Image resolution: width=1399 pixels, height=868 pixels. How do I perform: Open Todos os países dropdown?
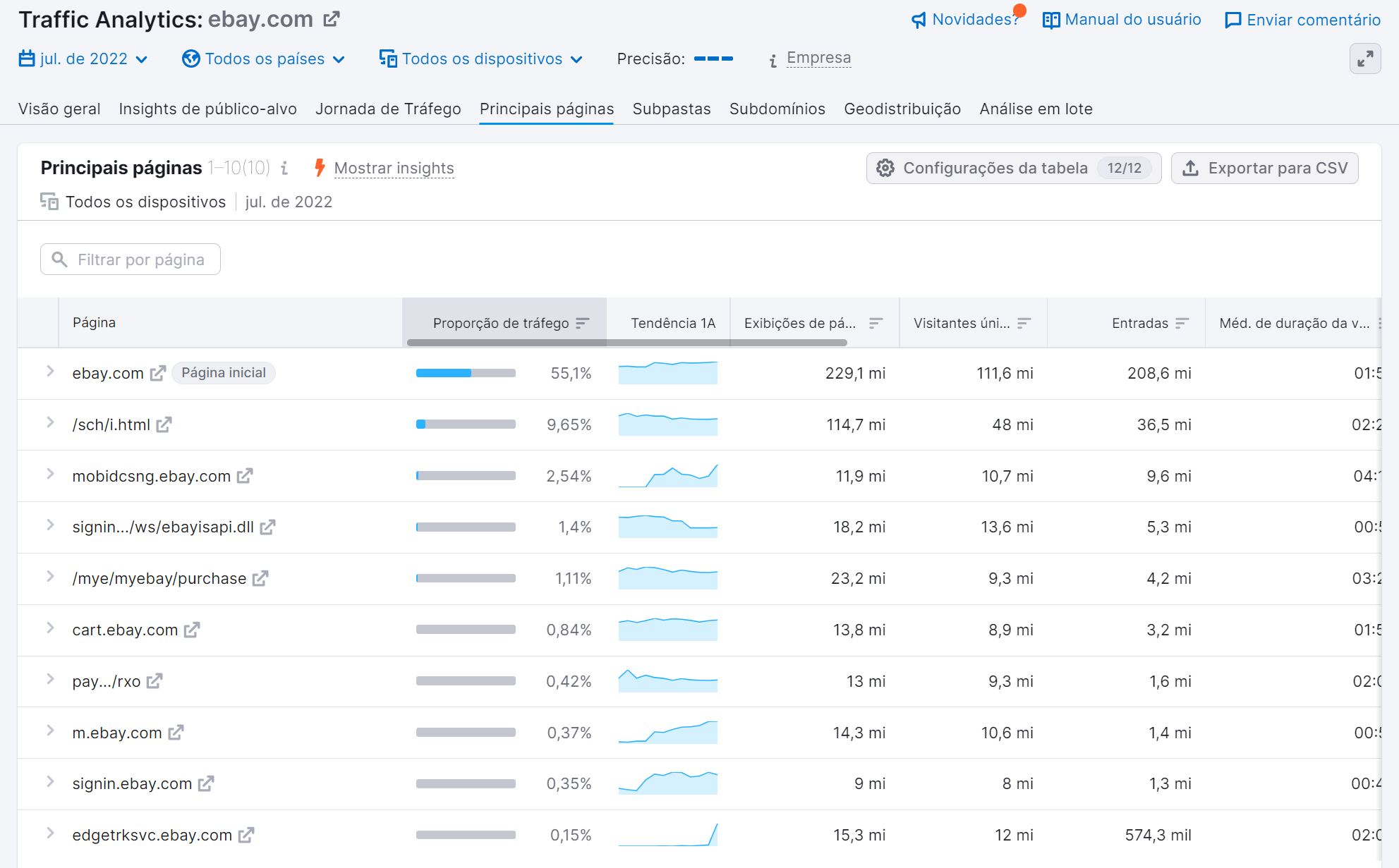coord(263,59)
